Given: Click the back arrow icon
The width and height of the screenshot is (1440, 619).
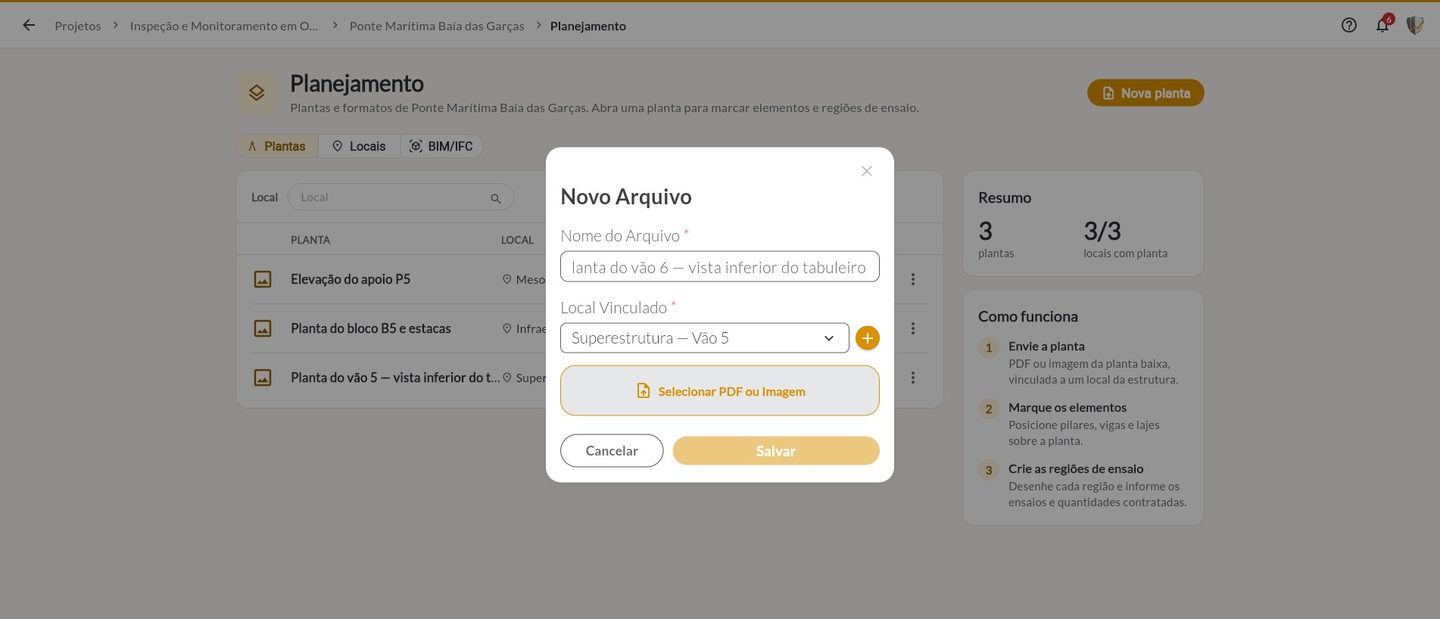Looking at the screenshot, I should 29,25.
